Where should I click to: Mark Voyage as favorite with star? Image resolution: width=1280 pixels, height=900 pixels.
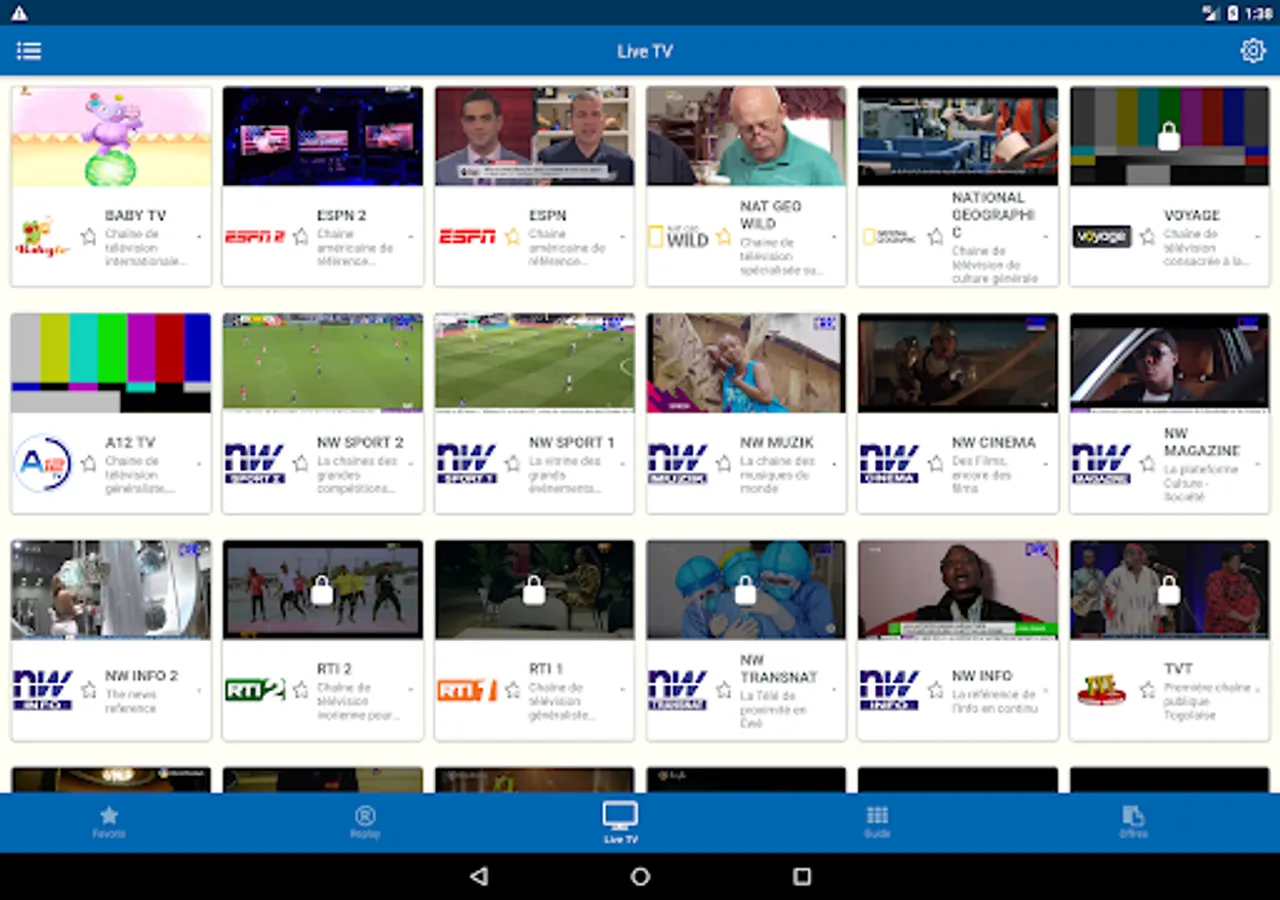[x=1148, y=237]
